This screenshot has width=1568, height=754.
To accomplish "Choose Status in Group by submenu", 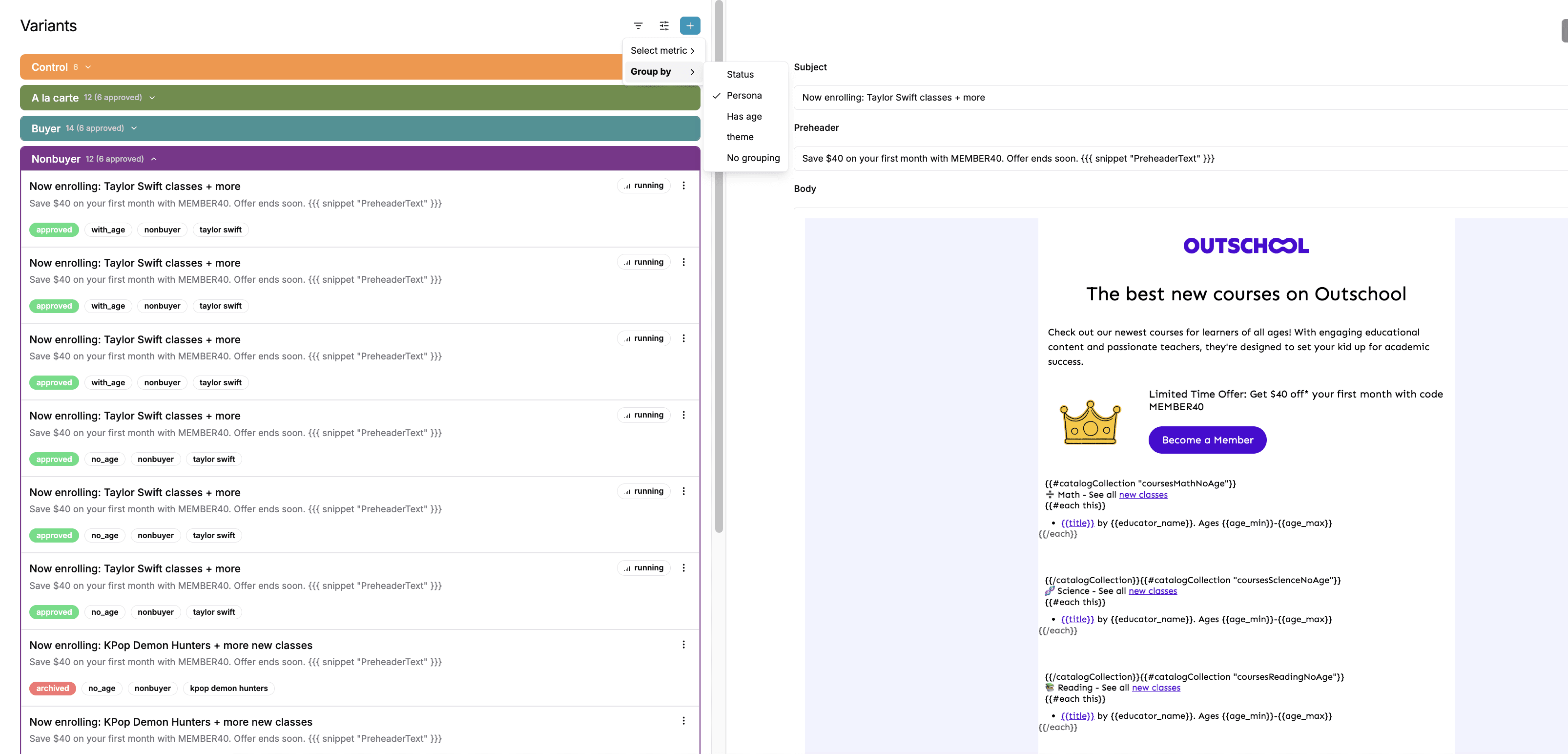I will click(x=740, y=74).
